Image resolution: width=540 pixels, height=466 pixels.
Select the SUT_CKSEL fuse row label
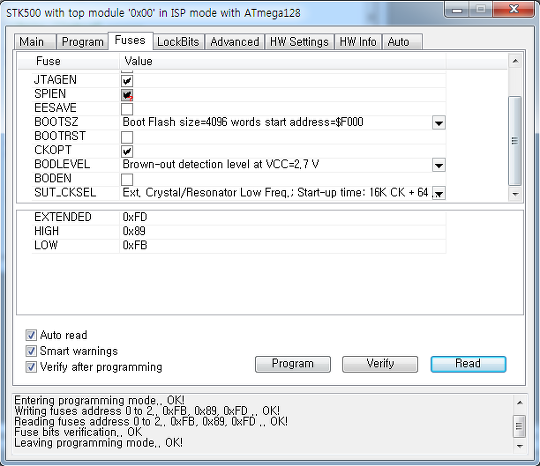pos(65,193)
